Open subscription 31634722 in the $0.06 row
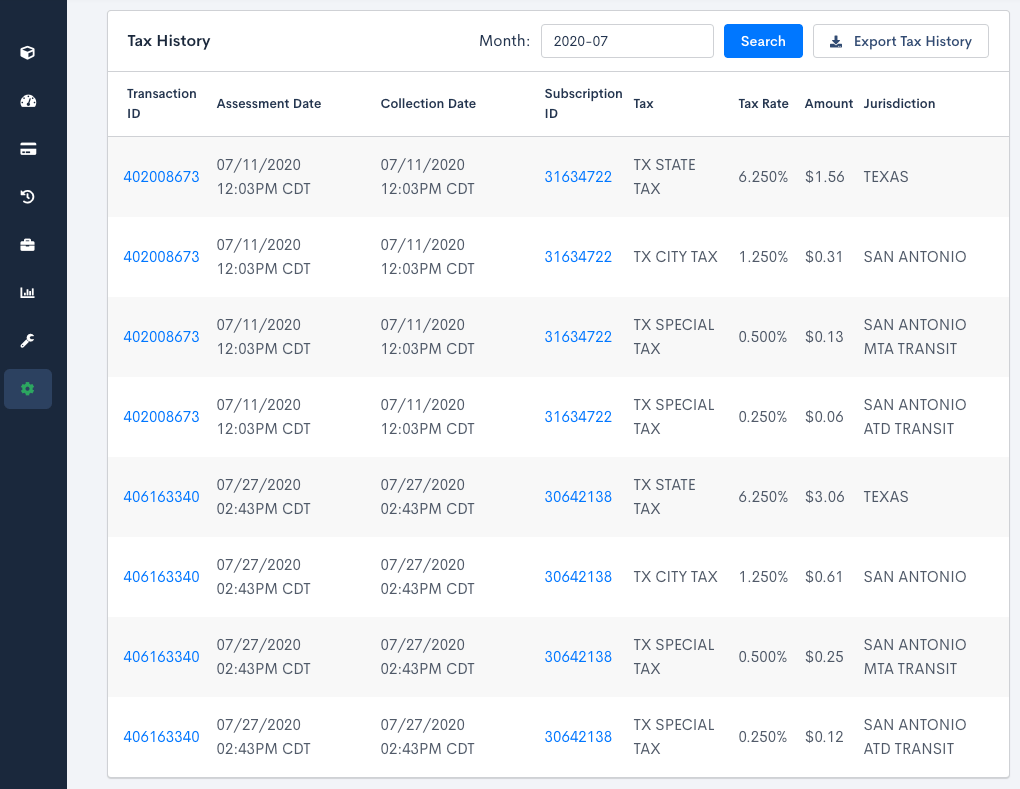The image size is (1020, 789). tap(578, 417)
